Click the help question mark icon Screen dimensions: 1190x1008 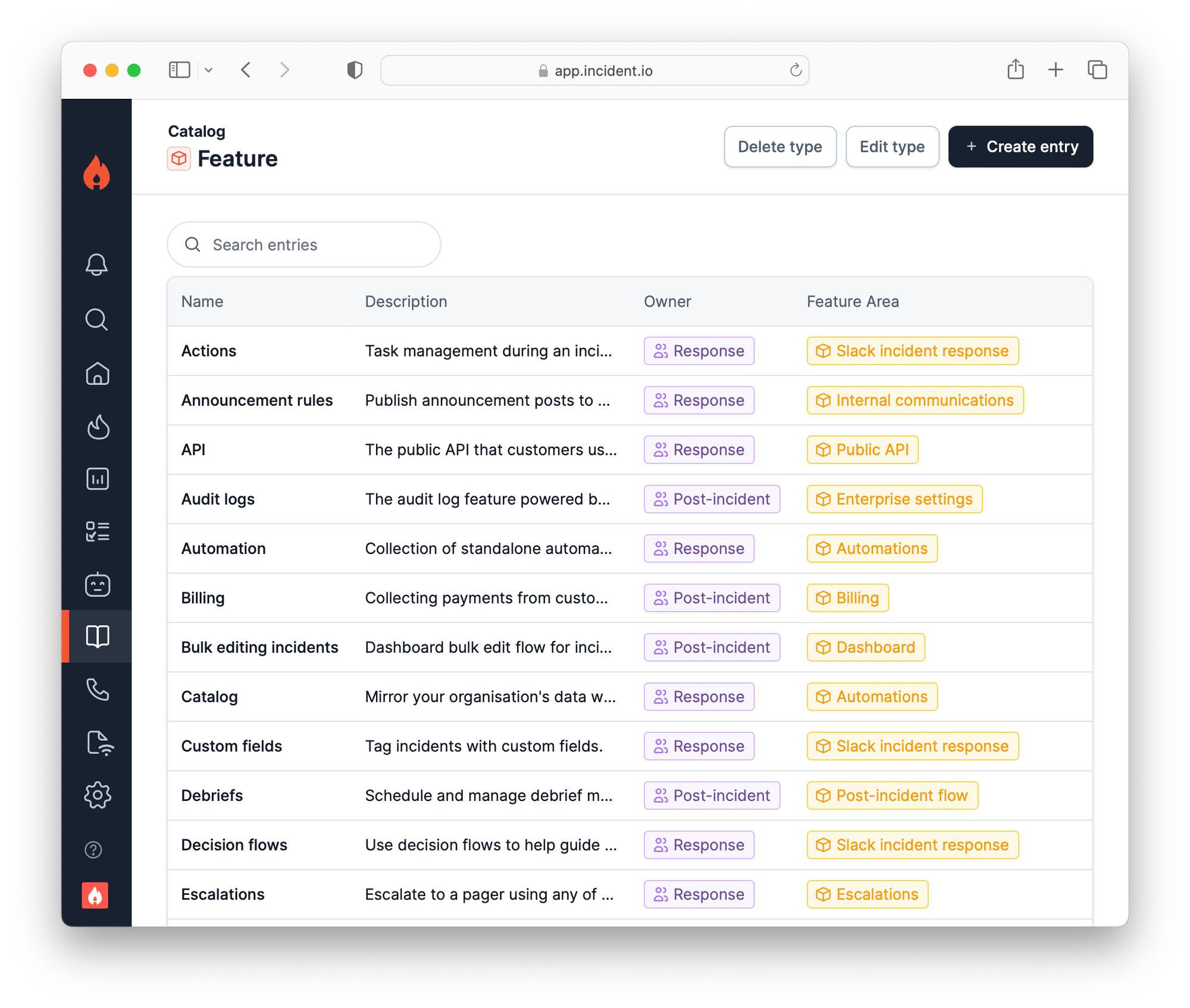tap(93, 850)
